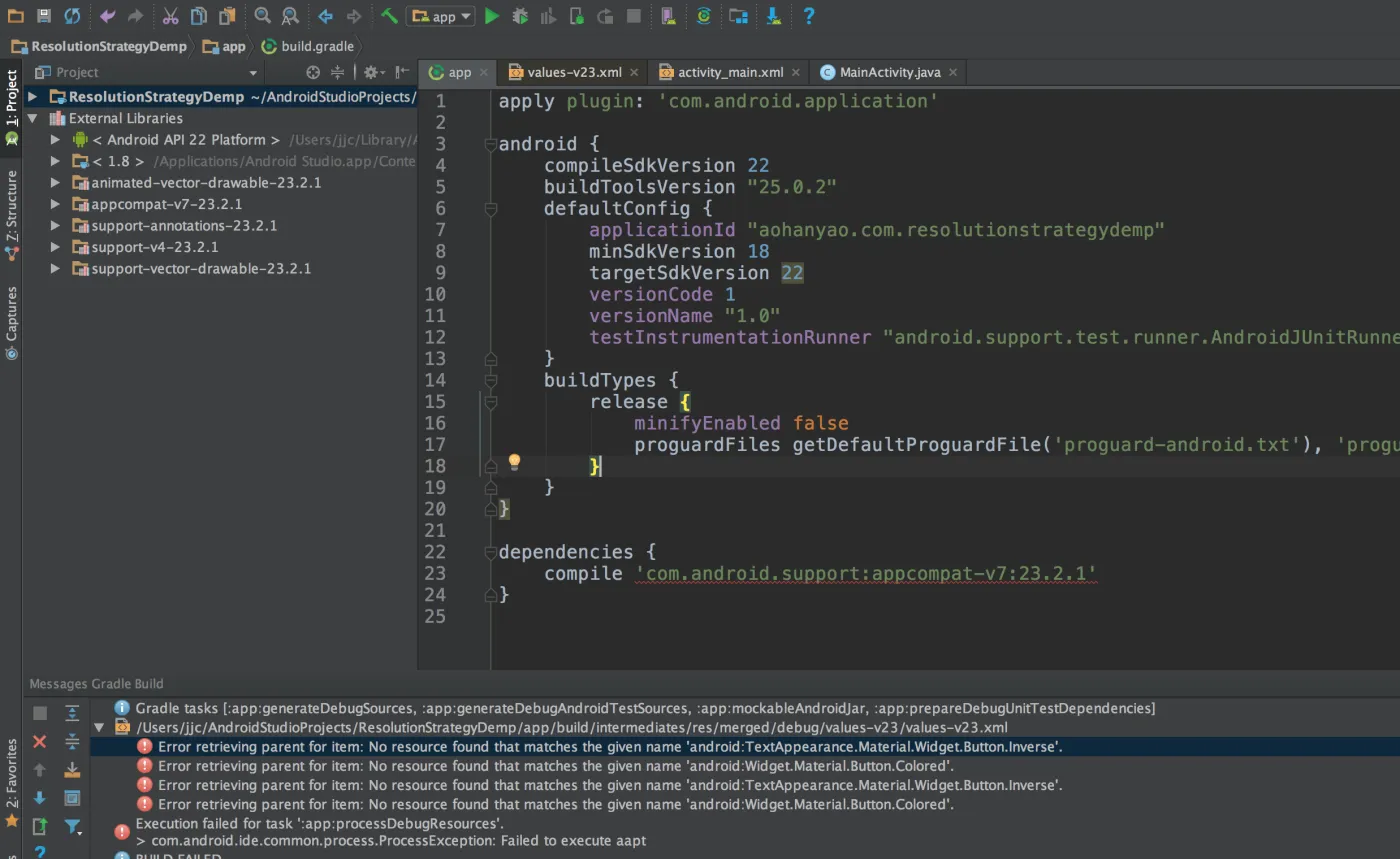Collapse the External Libraries node

click(32, 118)
